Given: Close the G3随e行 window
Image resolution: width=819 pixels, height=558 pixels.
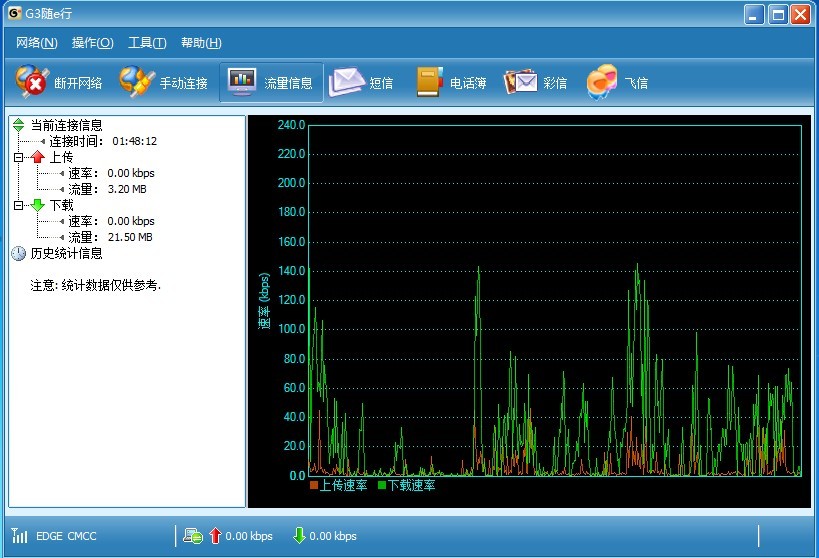Looking at the screenshot, I should tap(801, 15).
